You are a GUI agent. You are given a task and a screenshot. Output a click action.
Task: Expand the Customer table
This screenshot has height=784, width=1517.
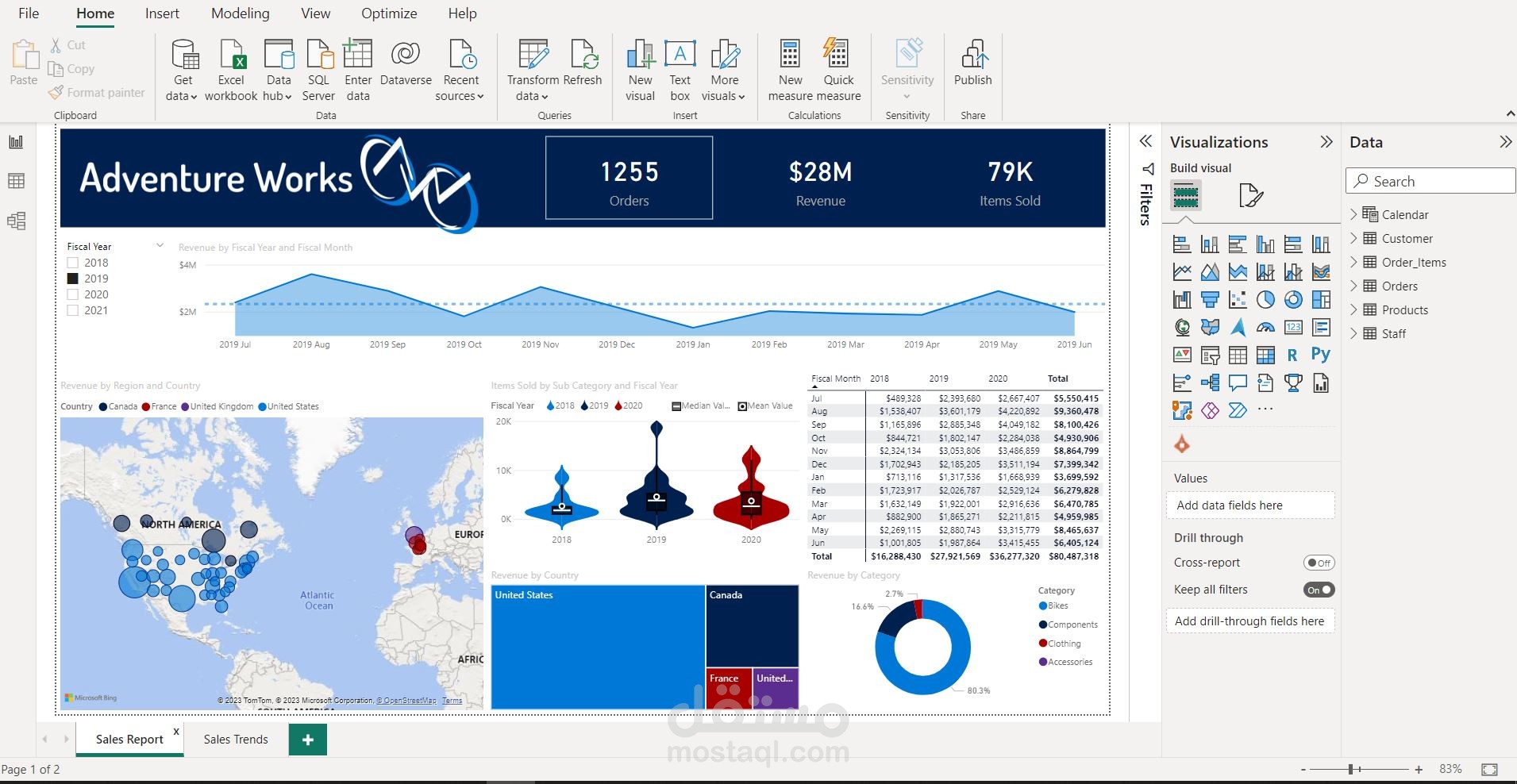click(1353, 238)
